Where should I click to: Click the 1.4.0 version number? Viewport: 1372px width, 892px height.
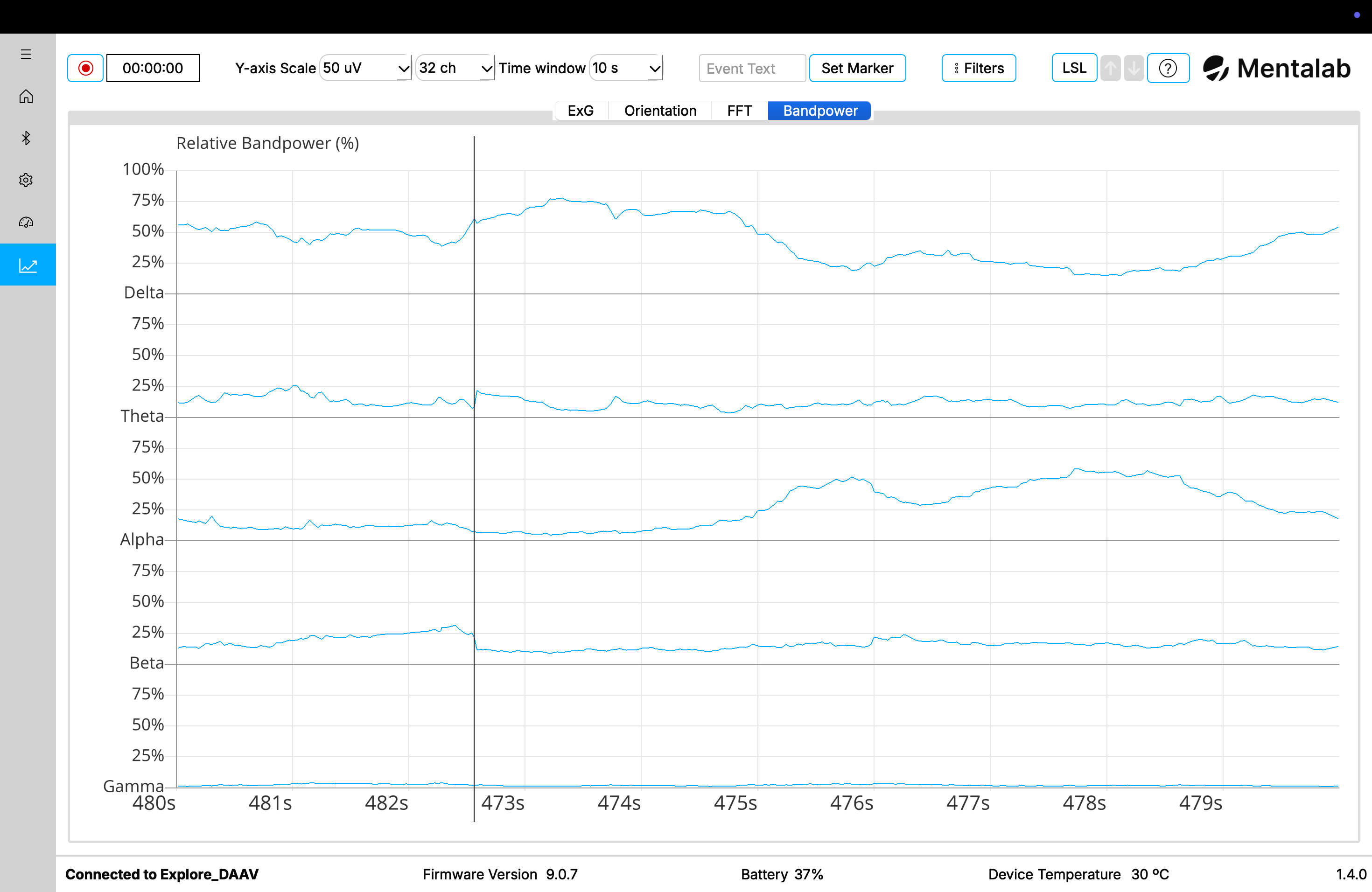[1351, 874]
